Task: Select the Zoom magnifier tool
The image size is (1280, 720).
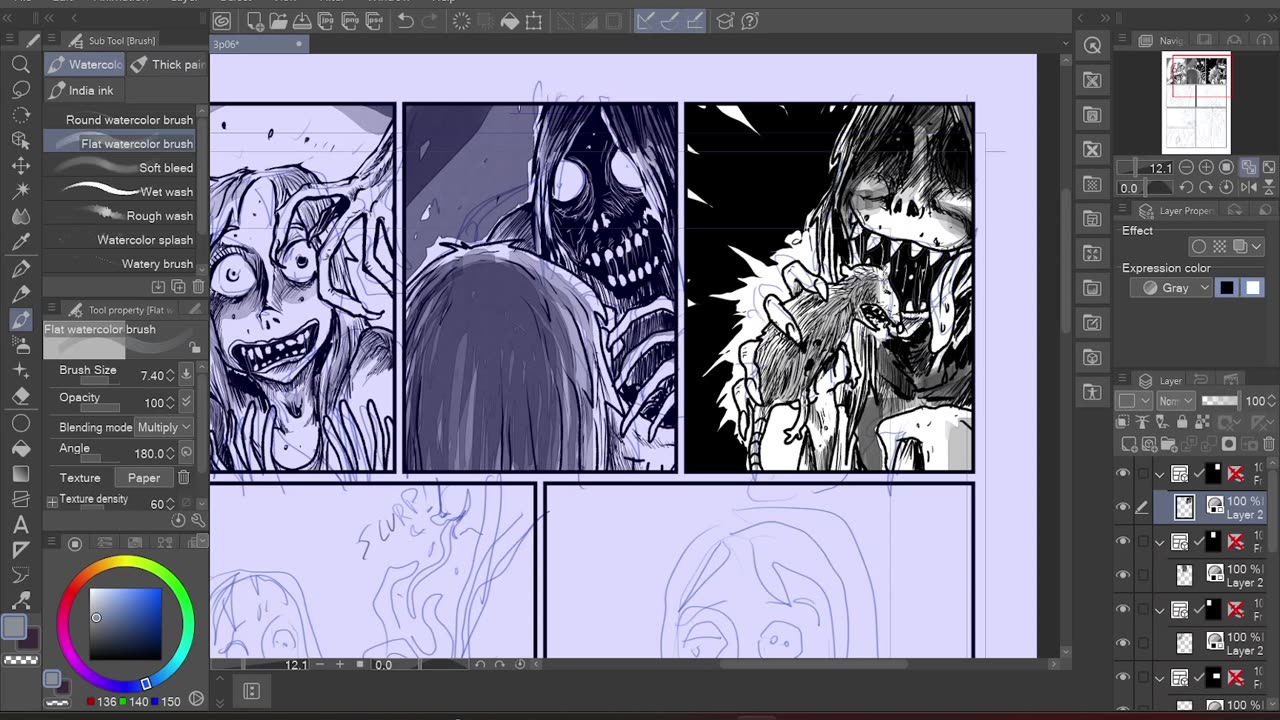Action: coord(20,65)
